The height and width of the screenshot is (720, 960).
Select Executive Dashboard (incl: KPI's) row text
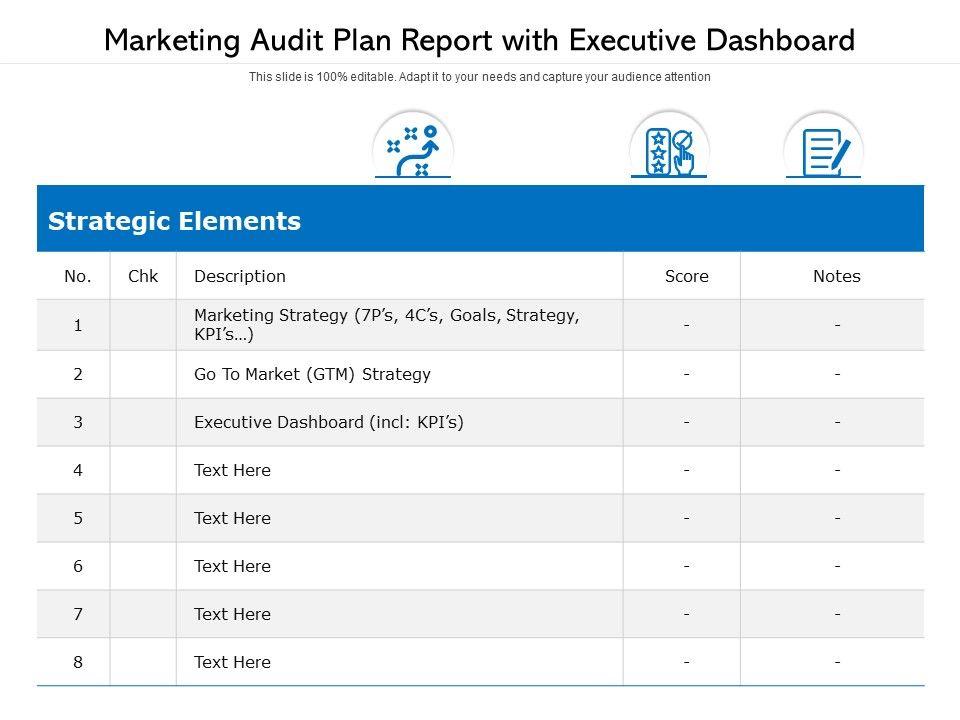pos(328,422)
